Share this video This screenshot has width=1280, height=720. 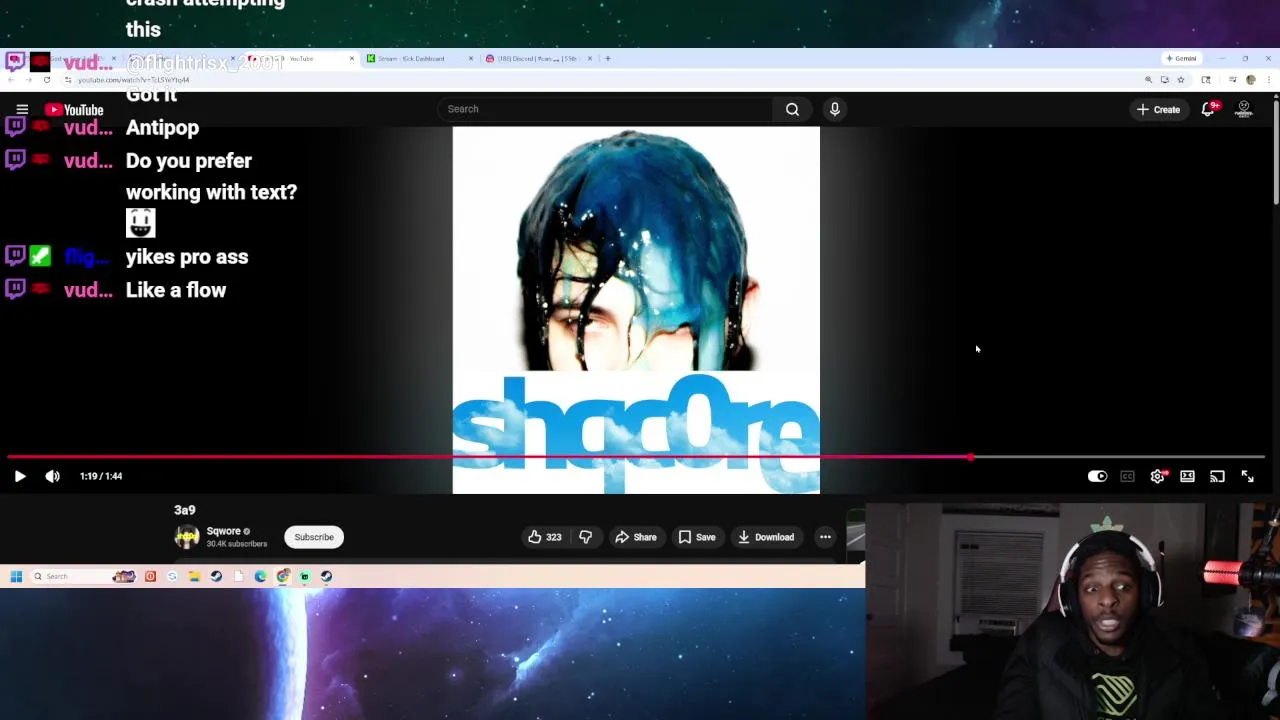(636, 537)
